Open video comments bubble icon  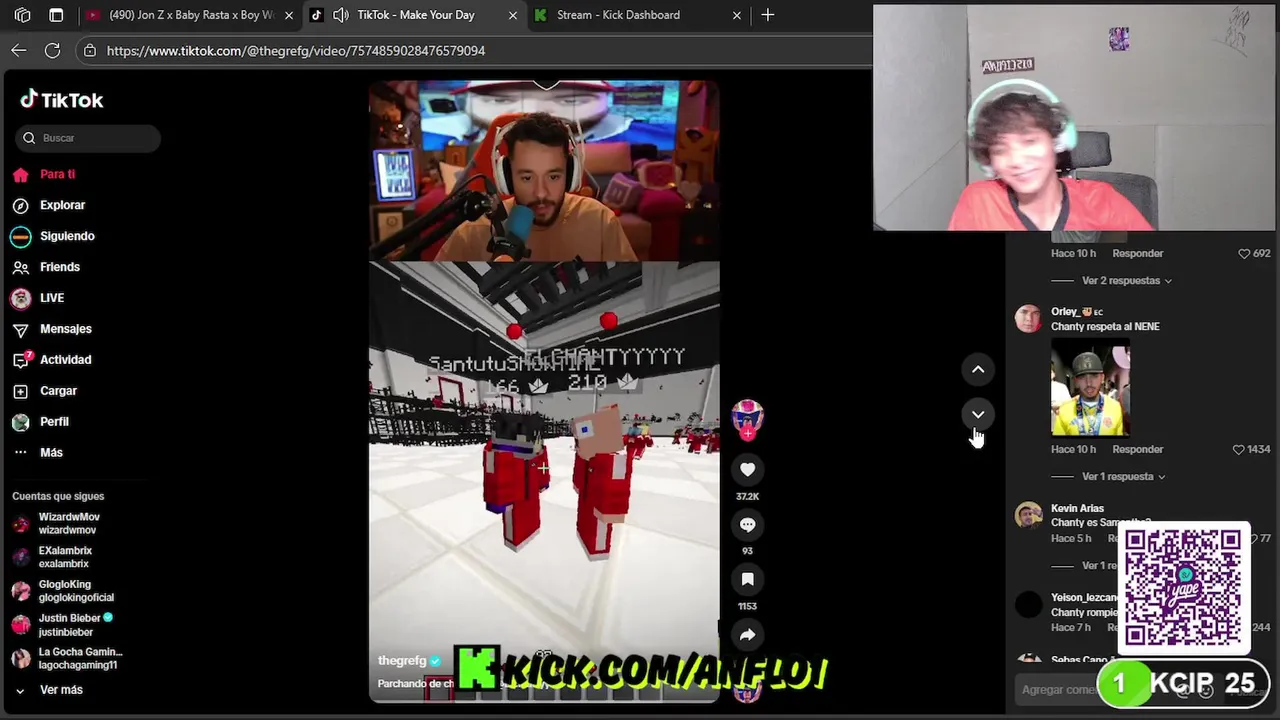pos(747,524)
